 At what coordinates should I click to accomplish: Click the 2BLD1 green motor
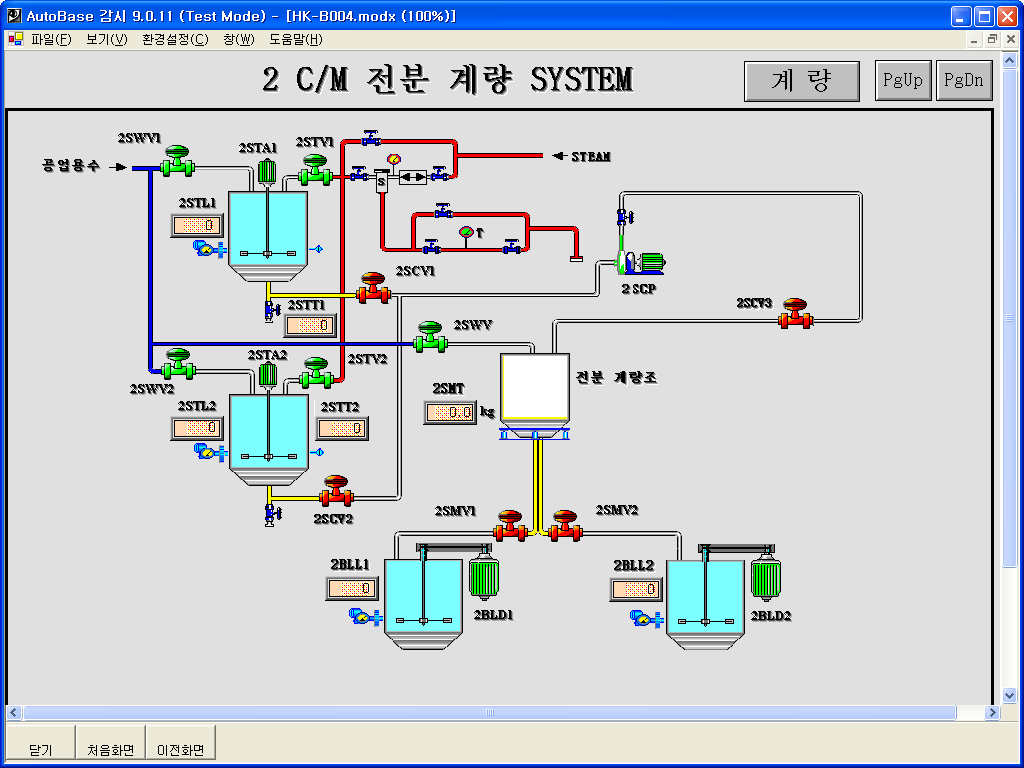[484, 580]
